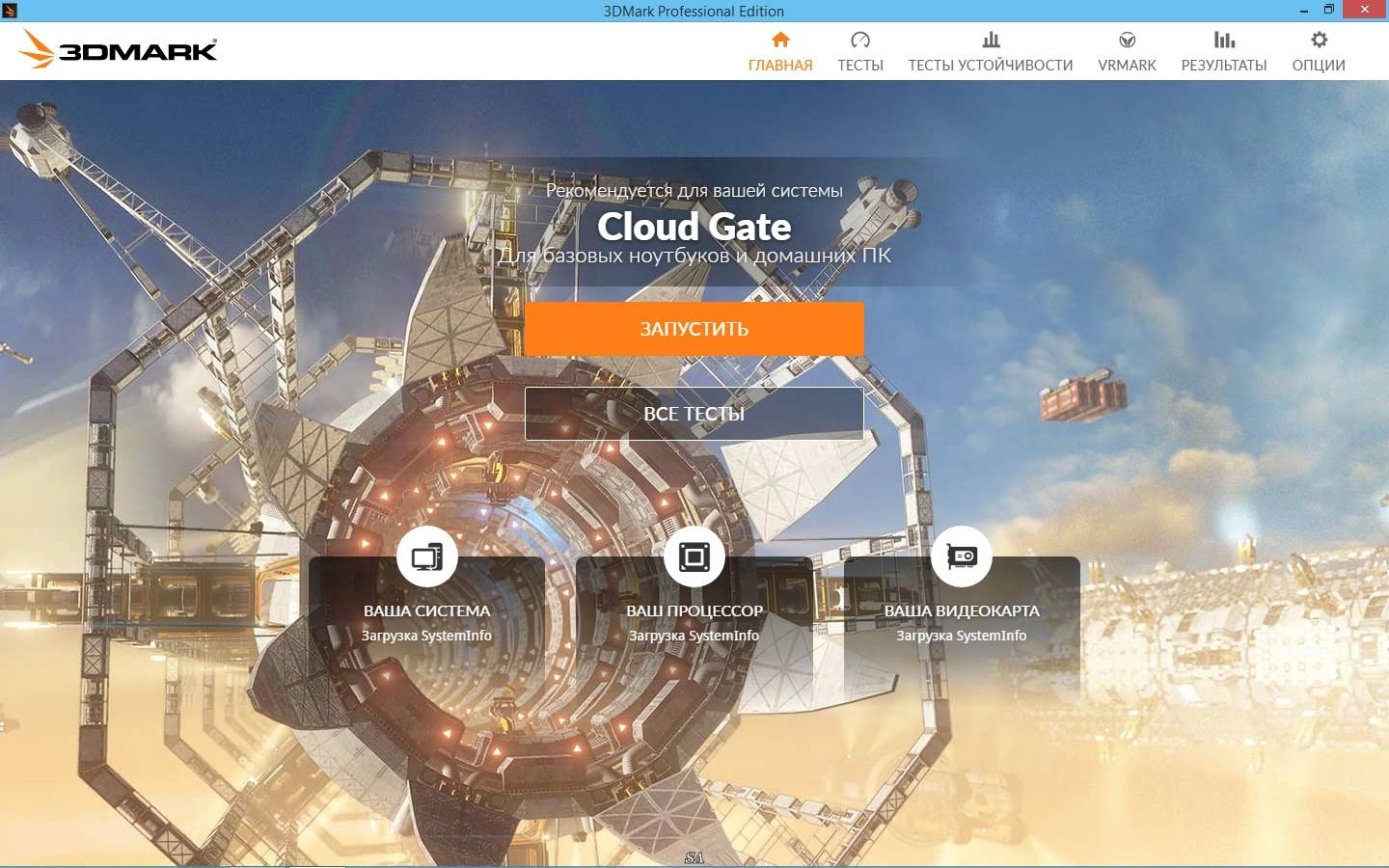
Task: Select the ВАШ ПРОЦЕССОР heading
Action: (x=694, y=610)
